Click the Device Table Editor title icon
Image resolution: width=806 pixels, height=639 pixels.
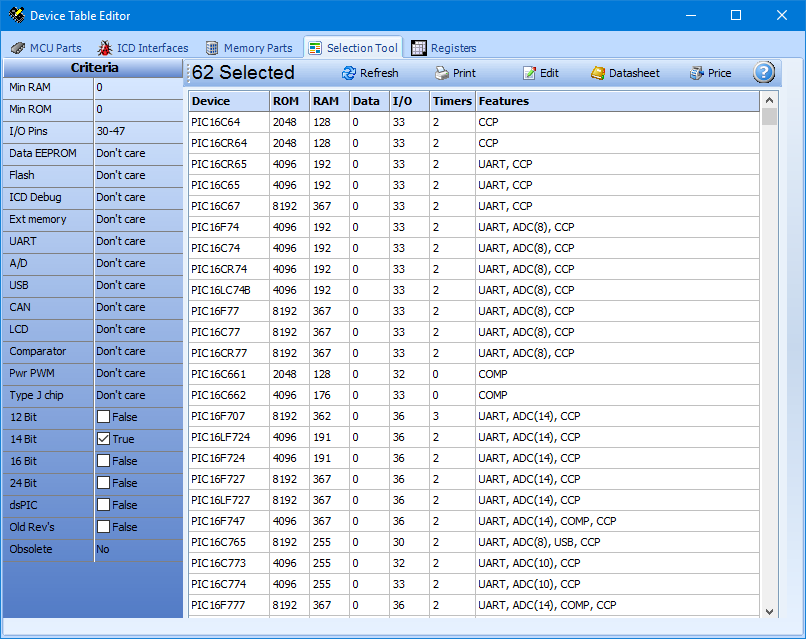click(x=16, y=15)
